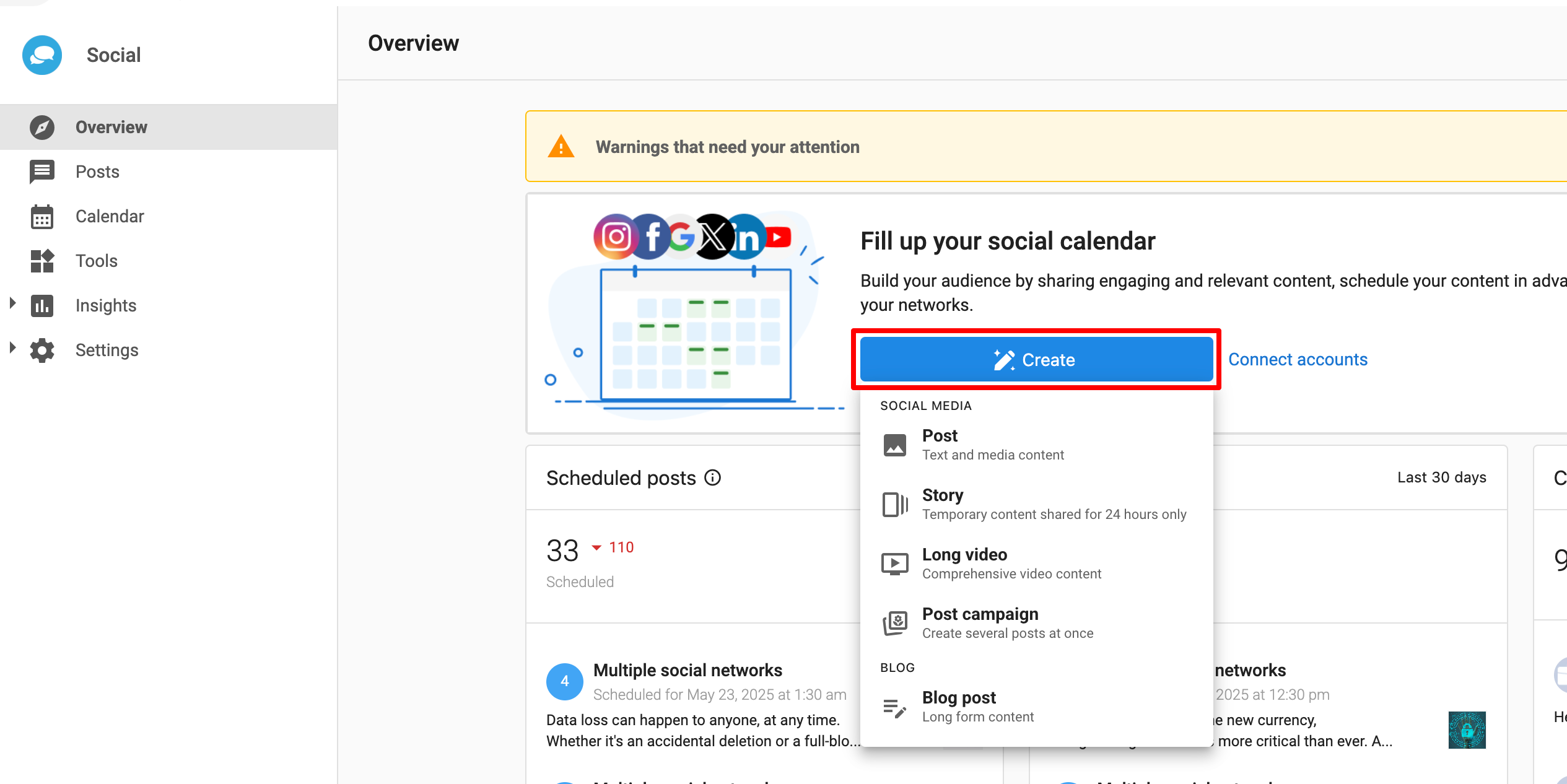Viewport: 1567px width, 784px height.
Task: Expand the Settings sidebar section
Action: pyautogui.click(x=11, y=350)
